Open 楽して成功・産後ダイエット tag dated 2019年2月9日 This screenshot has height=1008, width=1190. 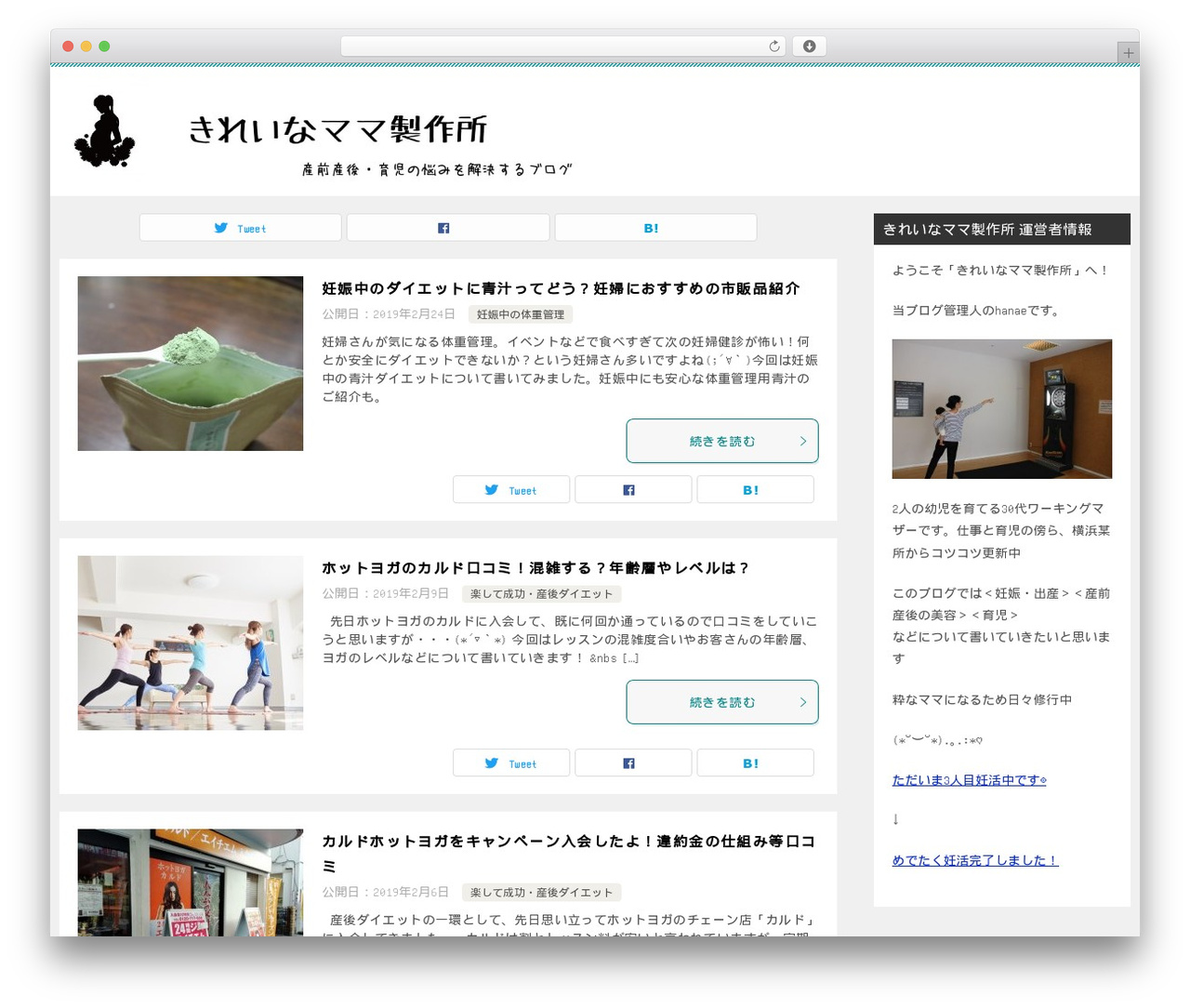point(542,593)
